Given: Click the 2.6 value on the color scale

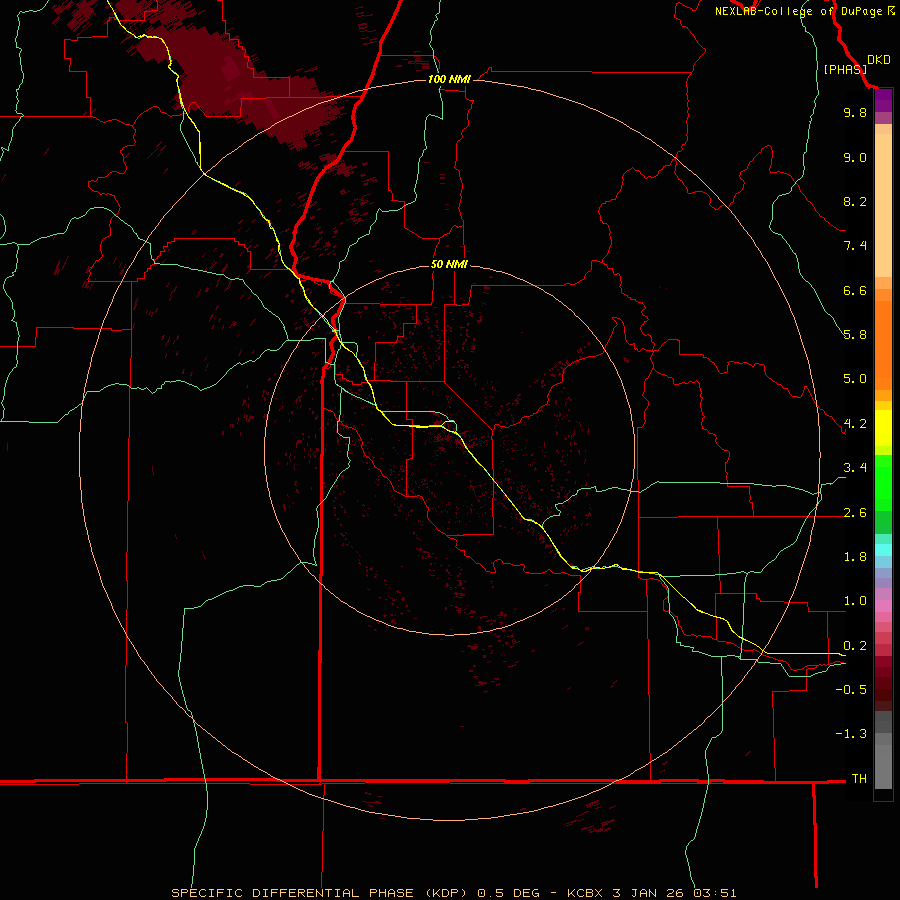Looking at the screenshot, I should pos(855,513).
